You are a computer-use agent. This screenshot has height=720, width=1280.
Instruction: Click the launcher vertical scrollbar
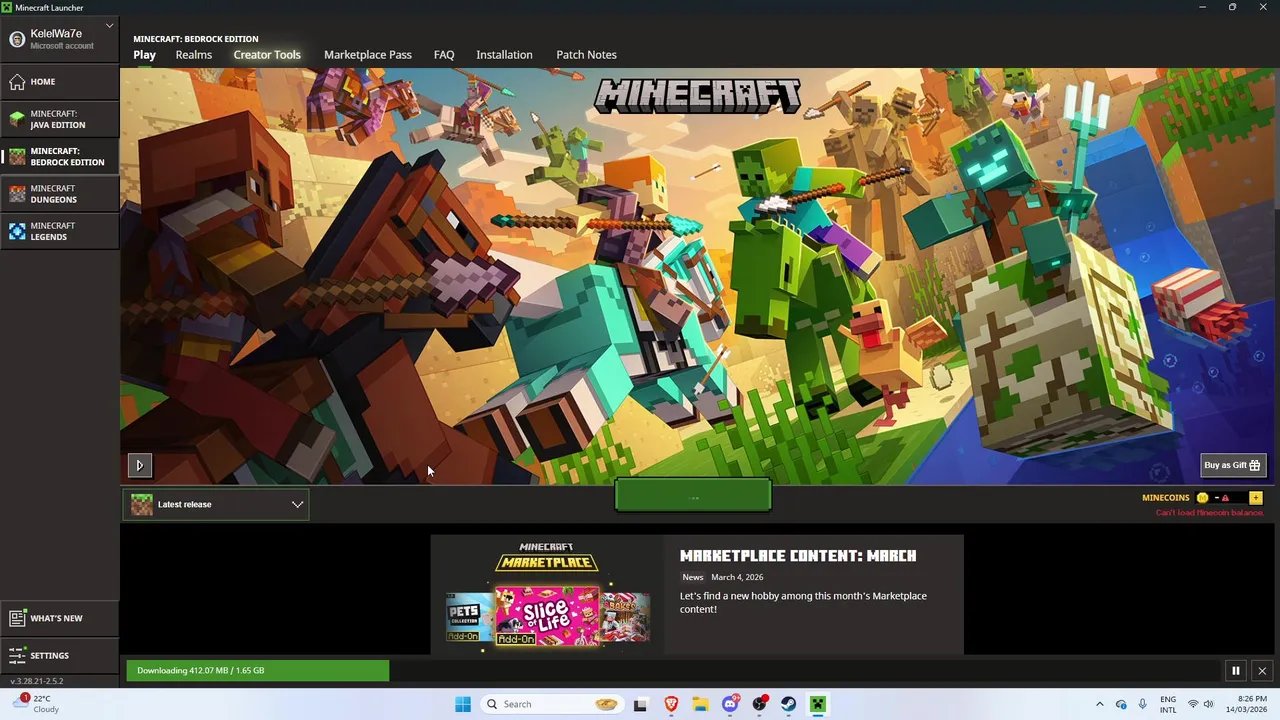[x=1276, y=140]
